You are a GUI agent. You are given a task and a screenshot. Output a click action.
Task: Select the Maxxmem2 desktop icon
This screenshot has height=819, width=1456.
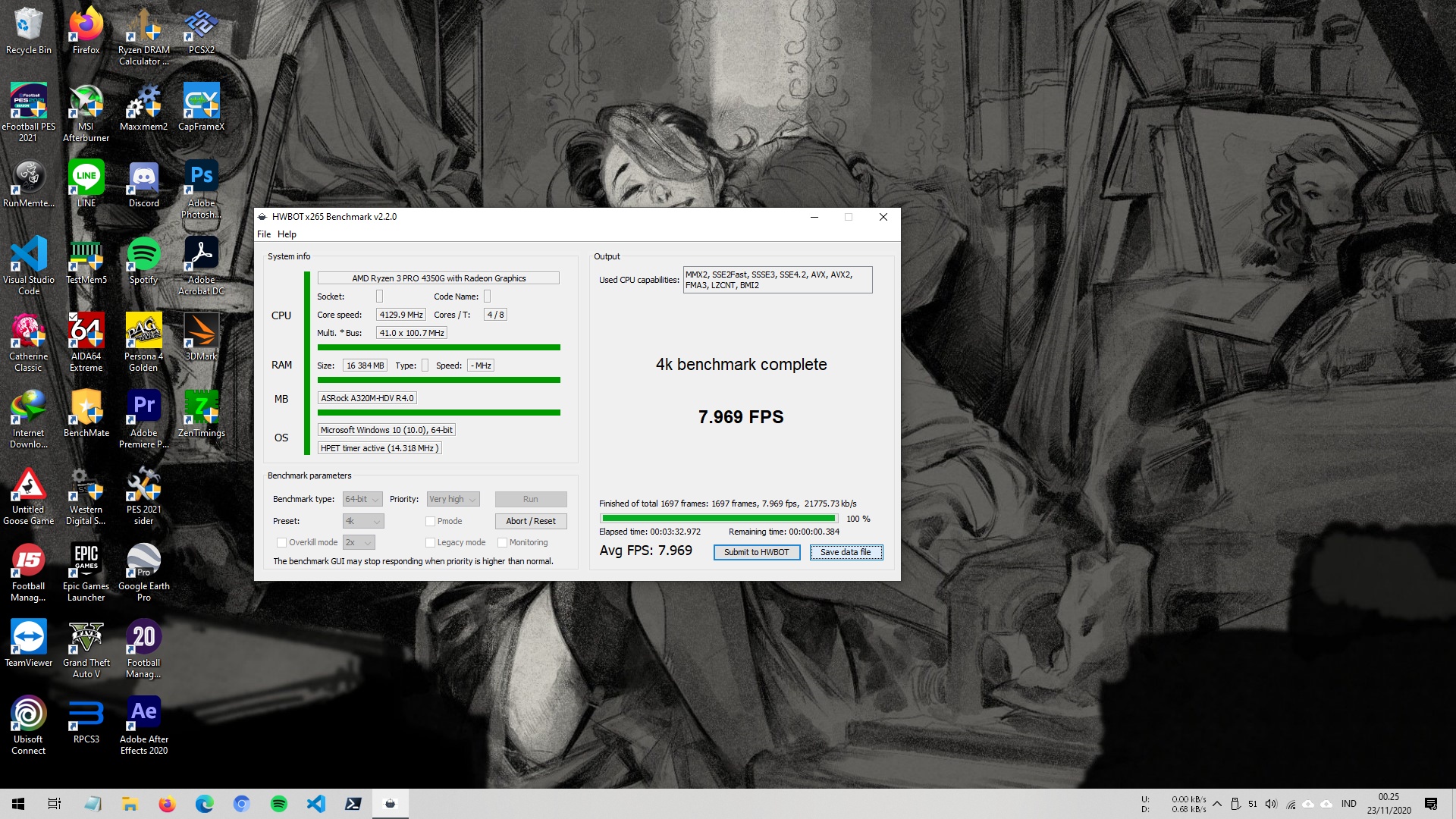coord(143,108)
